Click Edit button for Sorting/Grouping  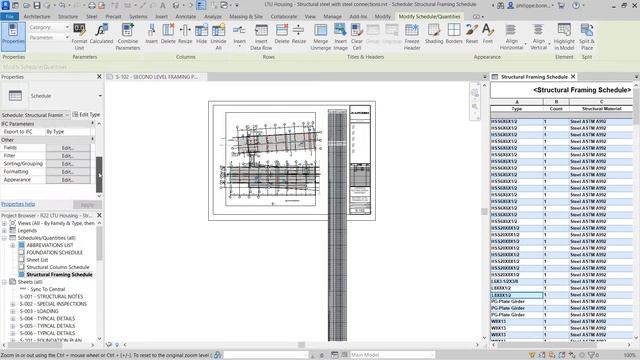(68, 164)
